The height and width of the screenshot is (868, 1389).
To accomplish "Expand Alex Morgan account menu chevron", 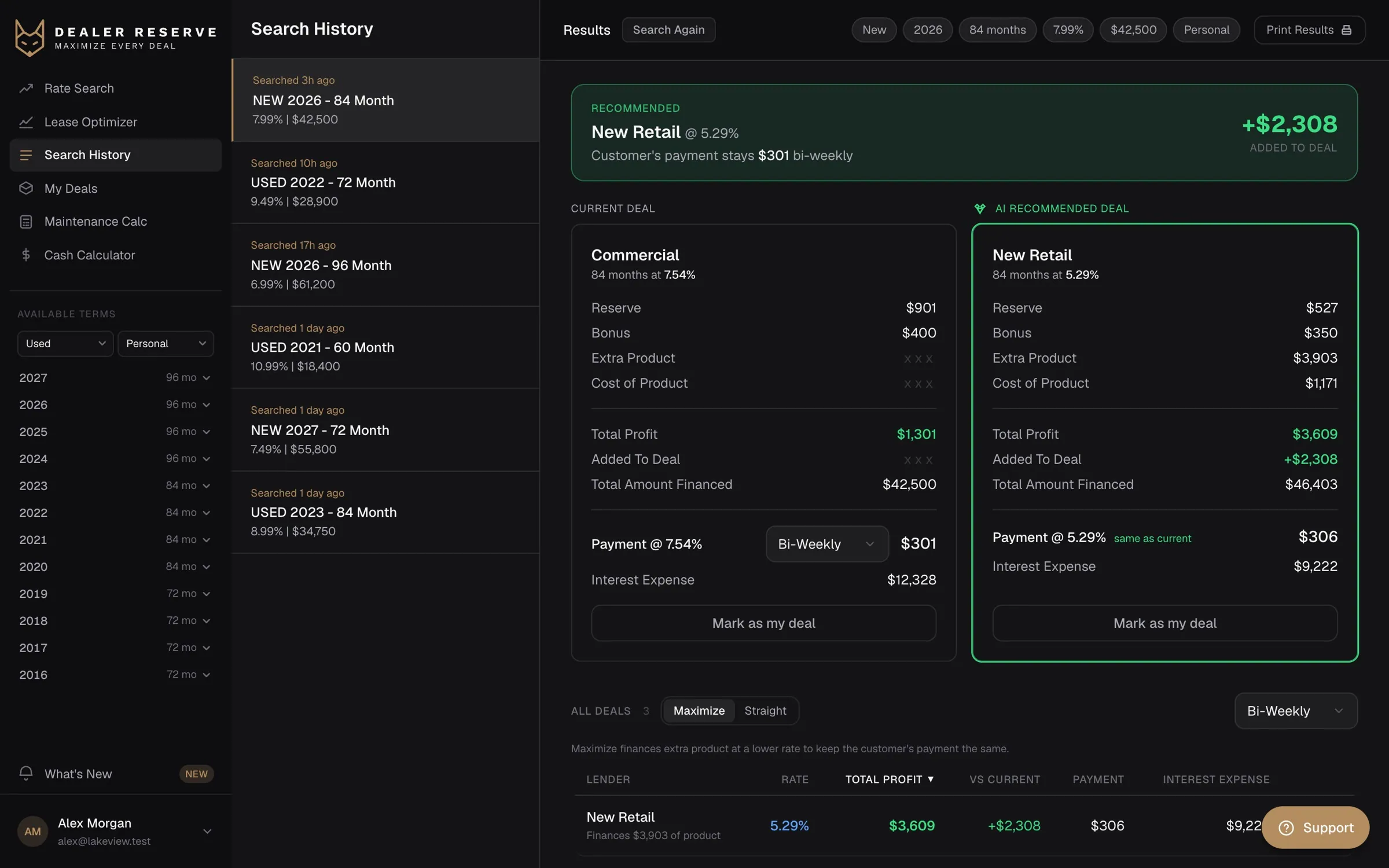I will click(x=207, y=832).
